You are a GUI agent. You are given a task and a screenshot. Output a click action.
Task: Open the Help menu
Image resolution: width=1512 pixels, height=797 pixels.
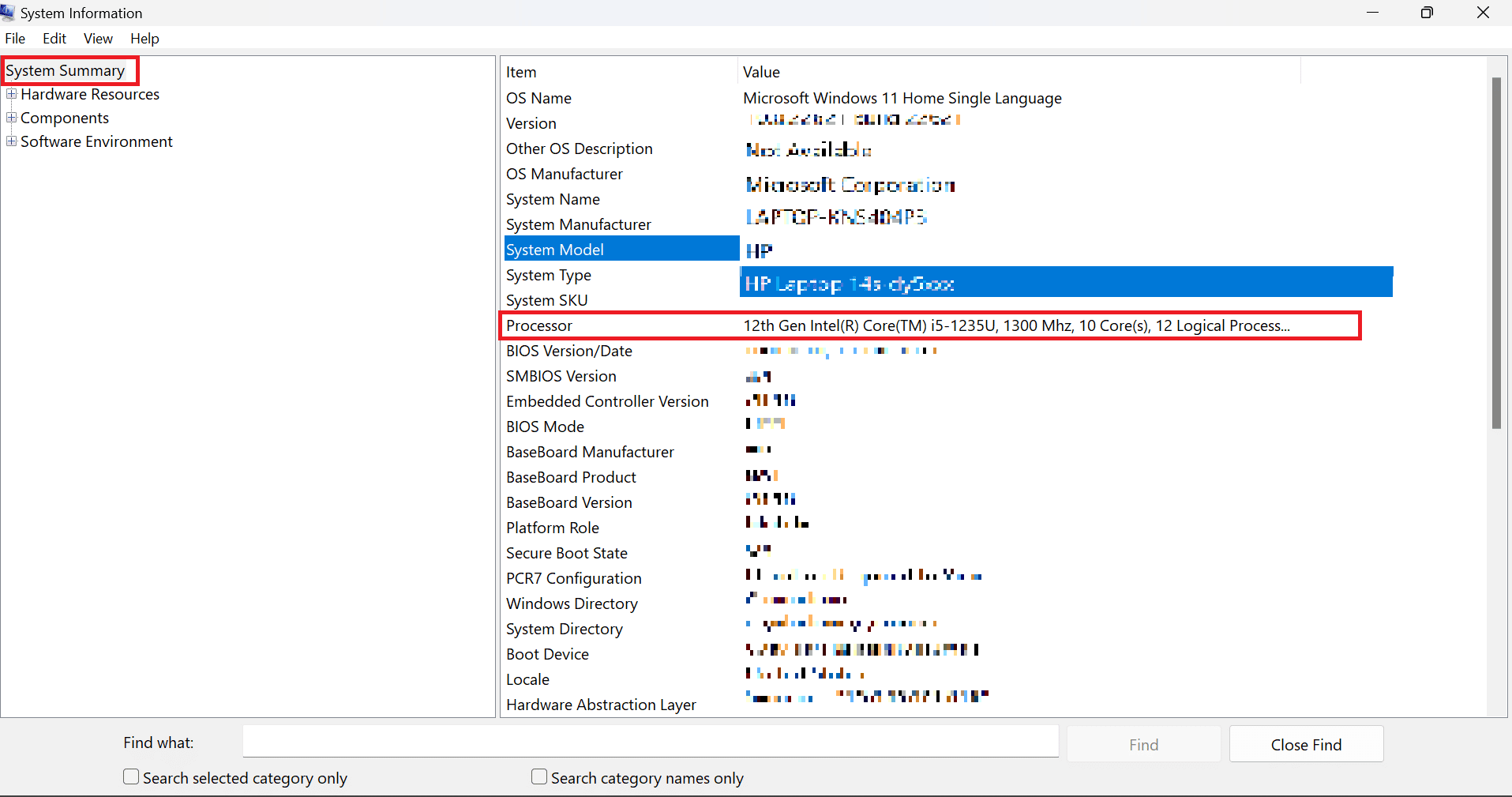point(144,39)
